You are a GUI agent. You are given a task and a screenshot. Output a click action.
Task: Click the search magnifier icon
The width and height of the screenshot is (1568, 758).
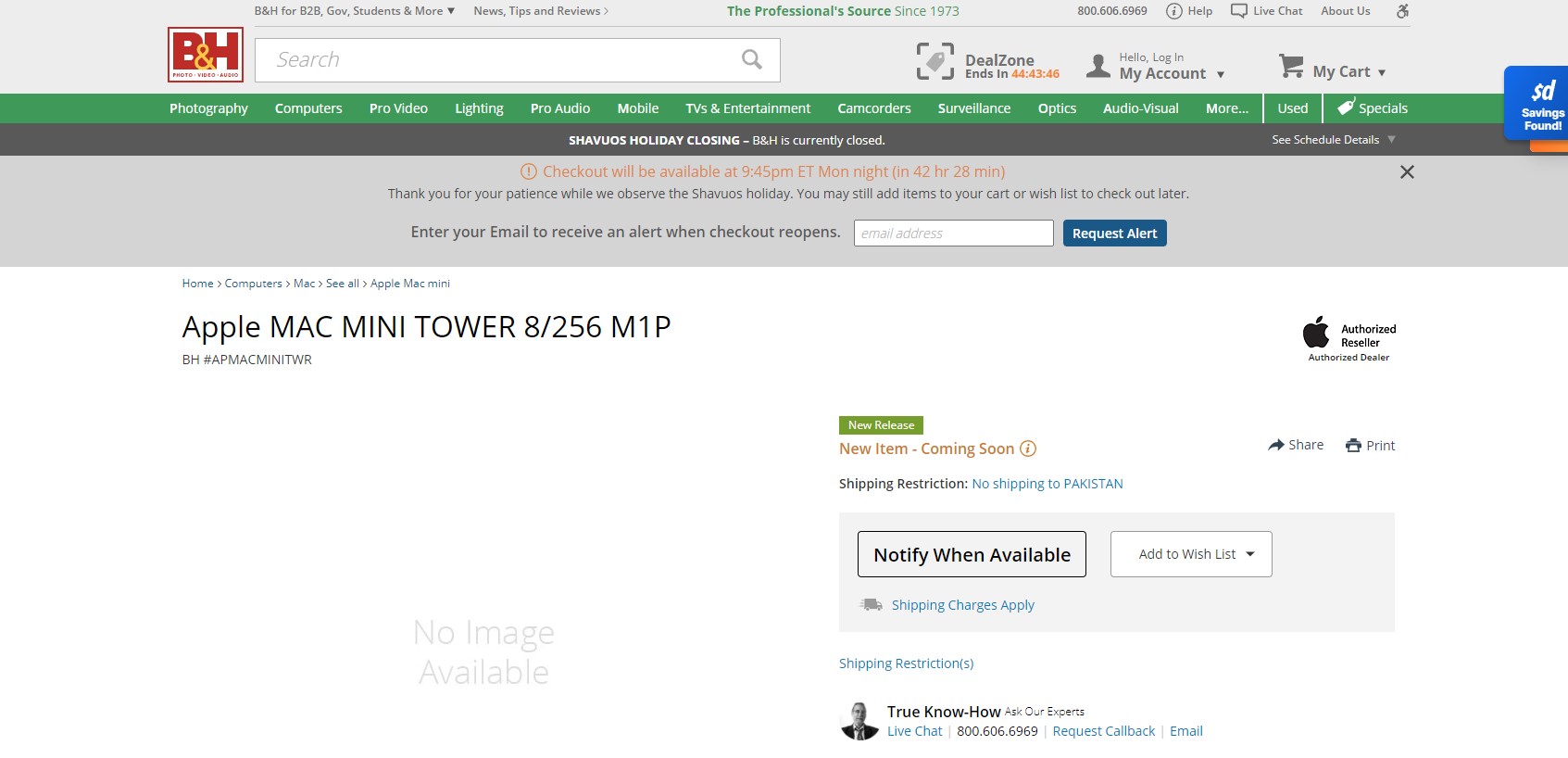(752, 59)
